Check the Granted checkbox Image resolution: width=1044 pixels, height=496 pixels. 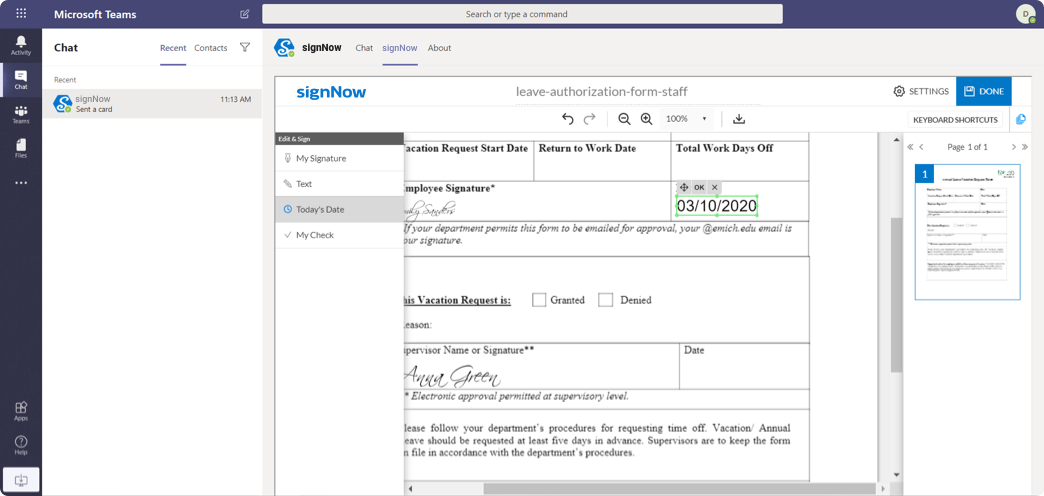tap(539, 300)
